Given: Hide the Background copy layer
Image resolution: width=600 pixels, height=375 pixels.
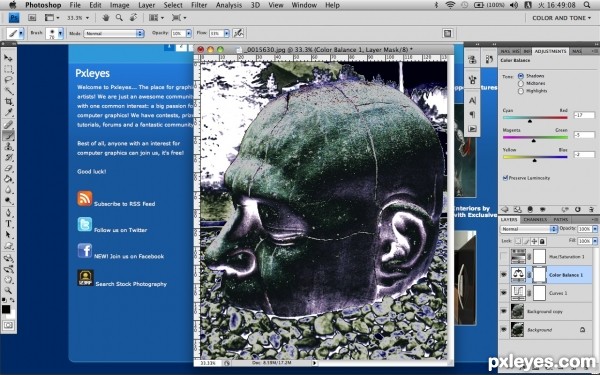Looking at the screenshot, I should 504,311.
